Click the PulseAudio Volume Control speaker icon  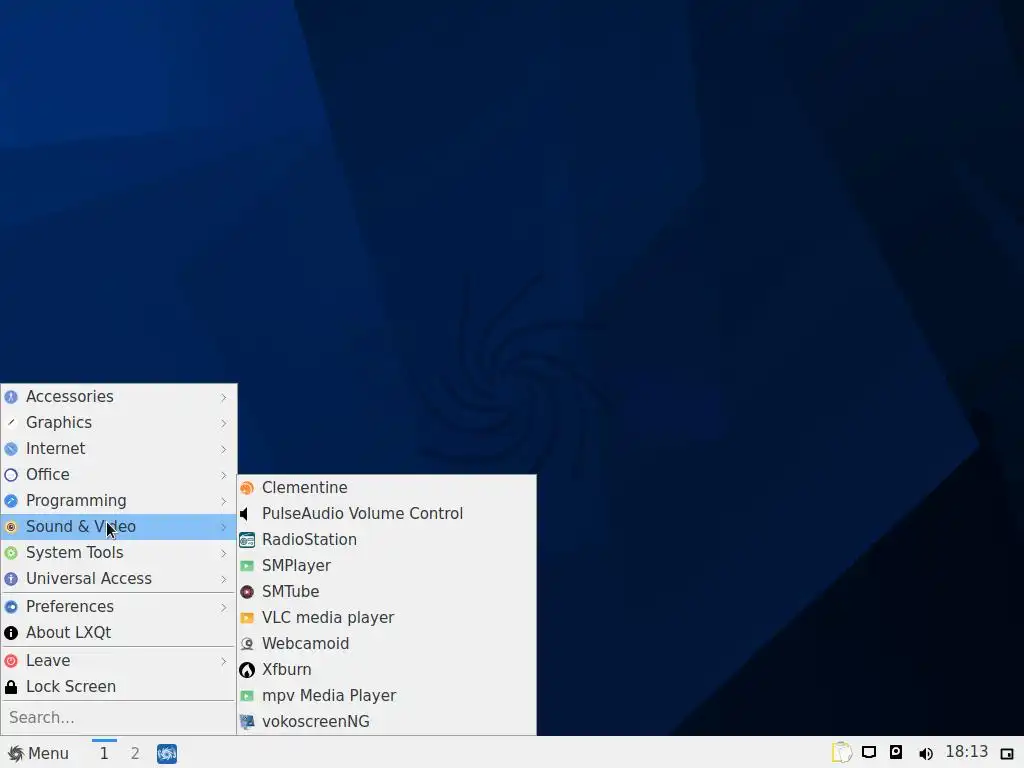247,514
